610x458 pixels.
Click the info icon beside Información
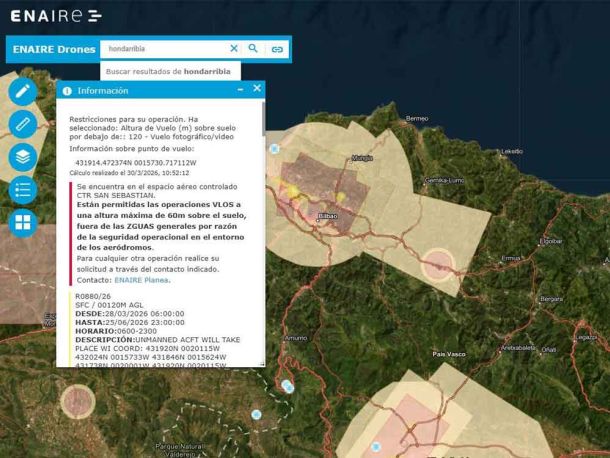tap(67, 90)
